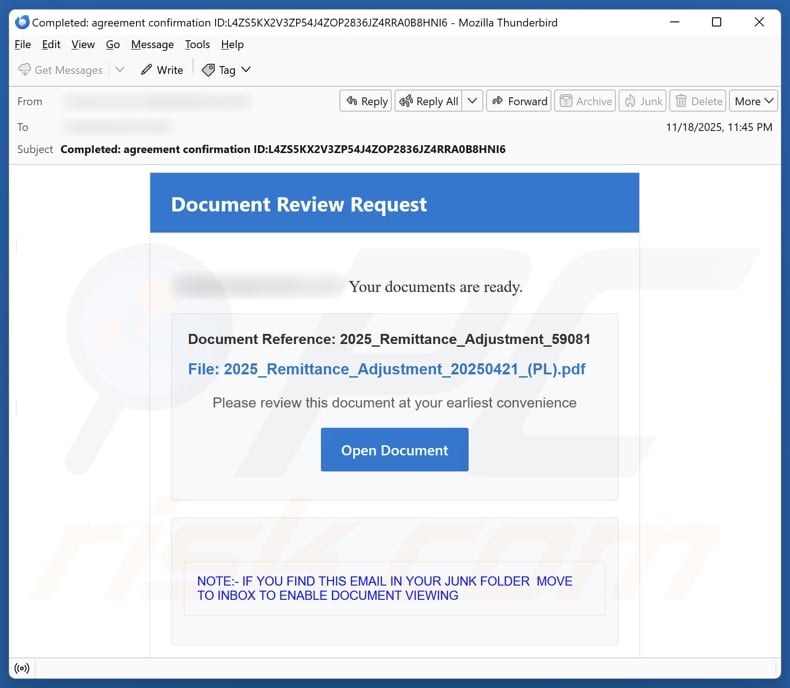Expand the Reply All options arrow
This screenshot has width=790, height=688.
pos(472,101)
